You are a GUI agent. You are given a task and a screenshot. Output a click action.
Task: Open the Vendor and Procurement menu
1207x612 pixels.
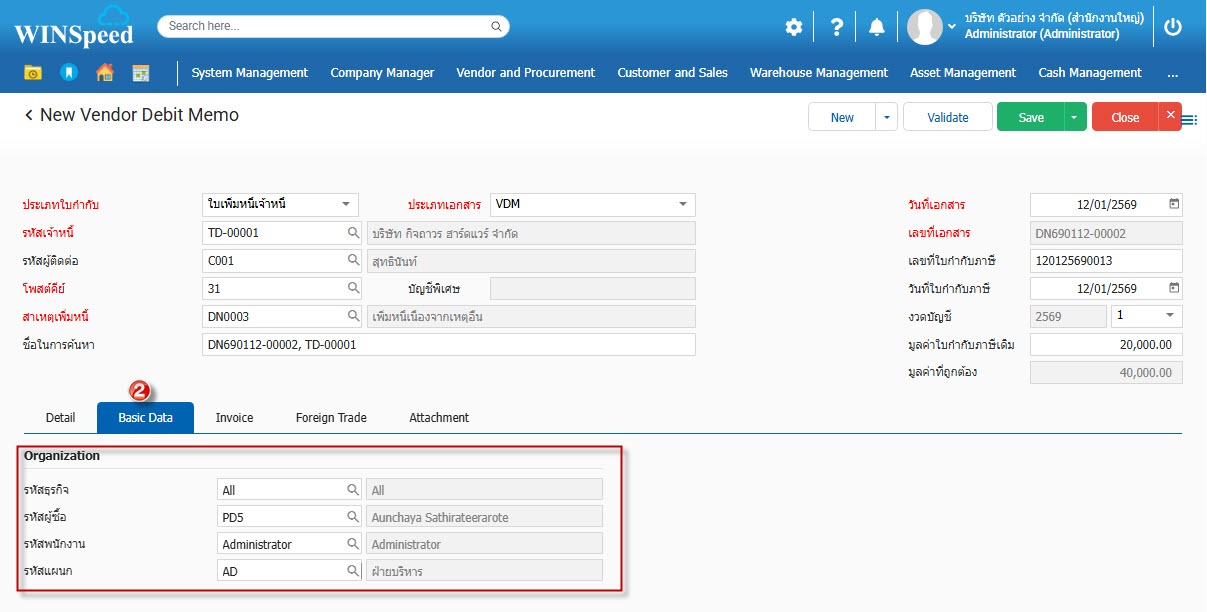tap(525, 72)
